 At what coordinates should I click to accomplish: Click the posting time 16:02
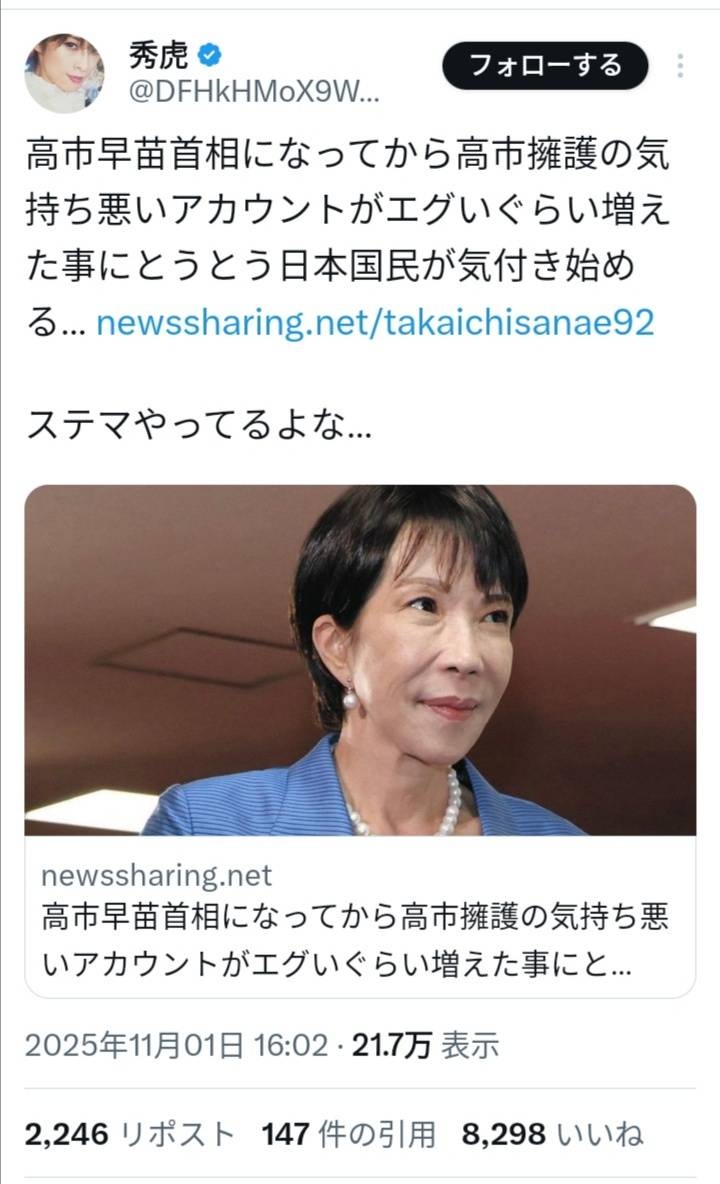click(291, 1046)
